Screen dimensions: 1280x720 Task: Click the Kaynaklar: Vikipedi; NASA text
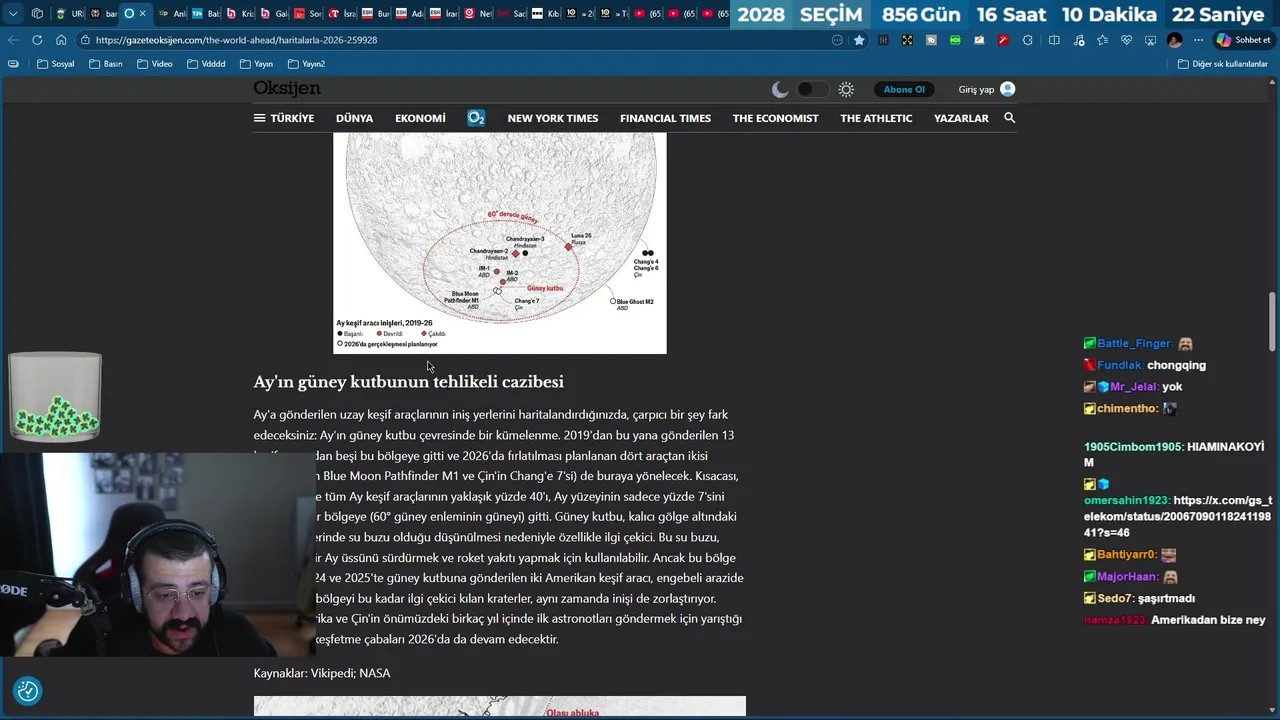[x=322, y=673]
